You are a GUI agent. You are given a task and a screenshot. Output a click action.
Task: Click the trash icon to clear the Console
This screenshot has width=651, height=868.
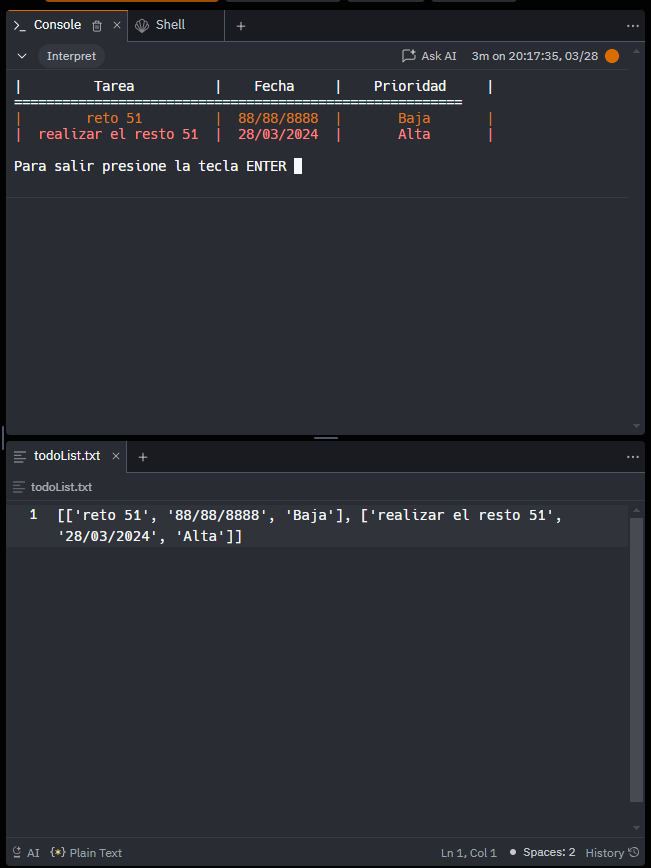pos(95,25)
